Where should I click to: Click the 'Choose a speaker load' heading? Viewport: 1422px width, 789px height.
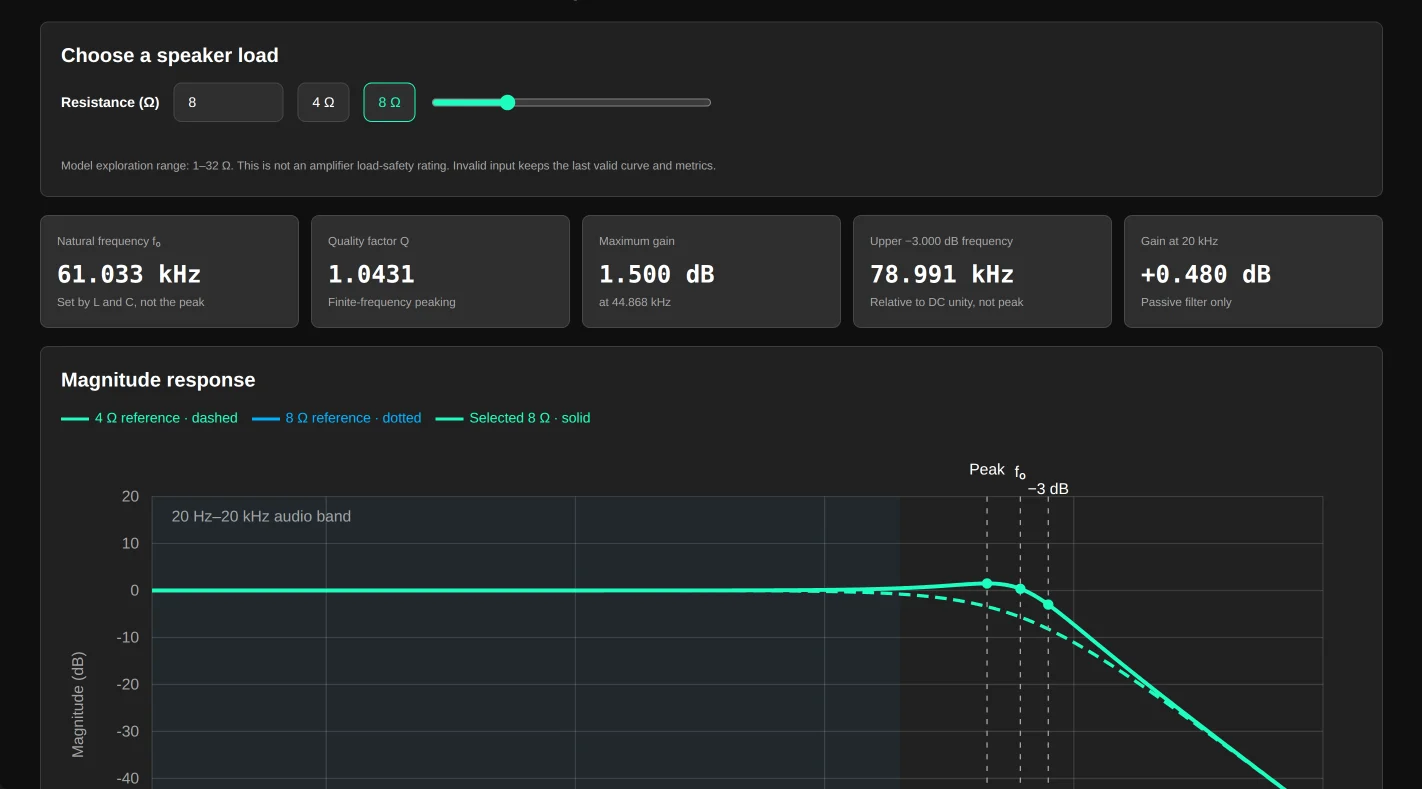[x=170, y=55]
